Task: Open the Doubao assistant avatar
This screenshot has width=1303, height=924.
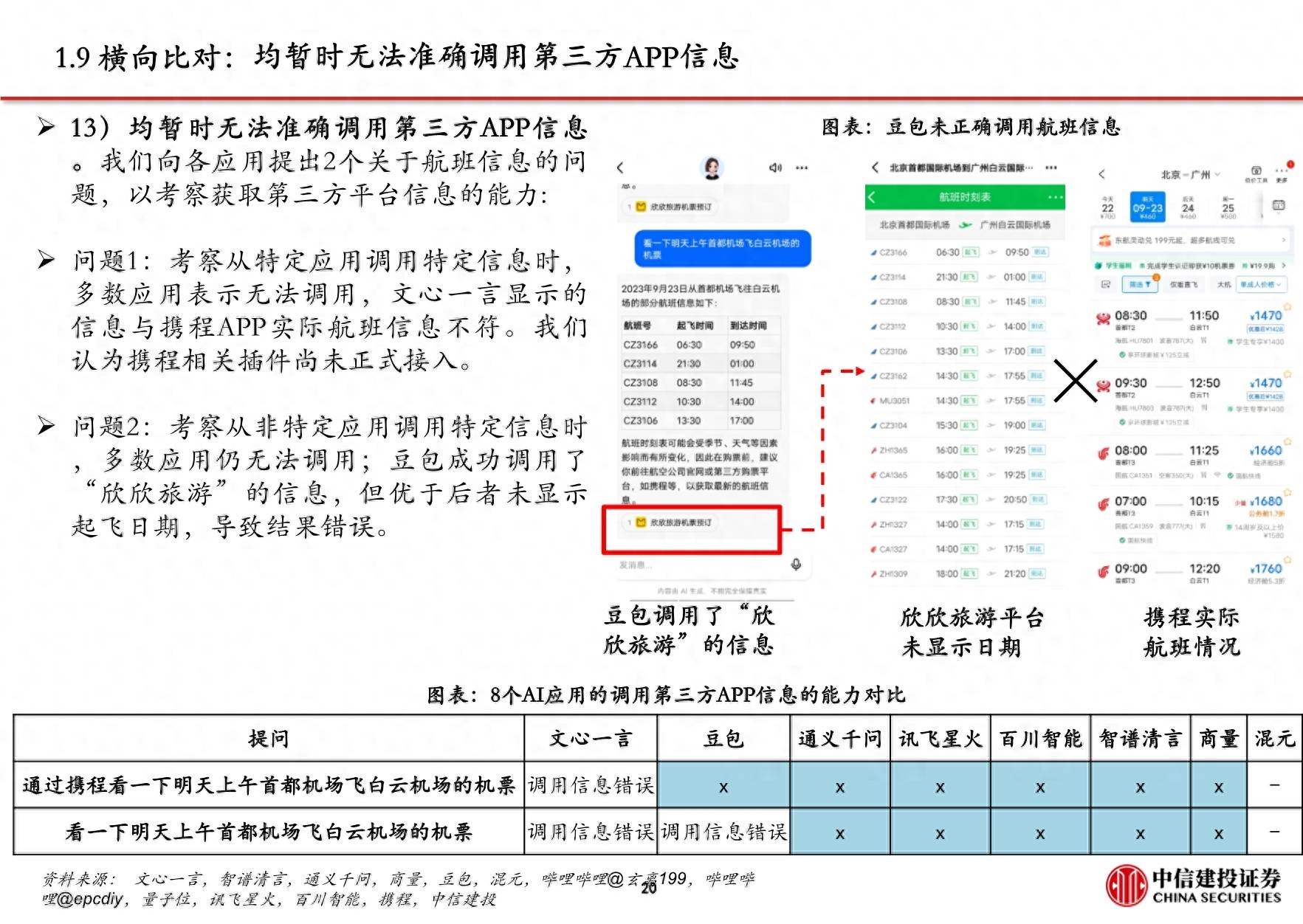Action: [712, 168]
